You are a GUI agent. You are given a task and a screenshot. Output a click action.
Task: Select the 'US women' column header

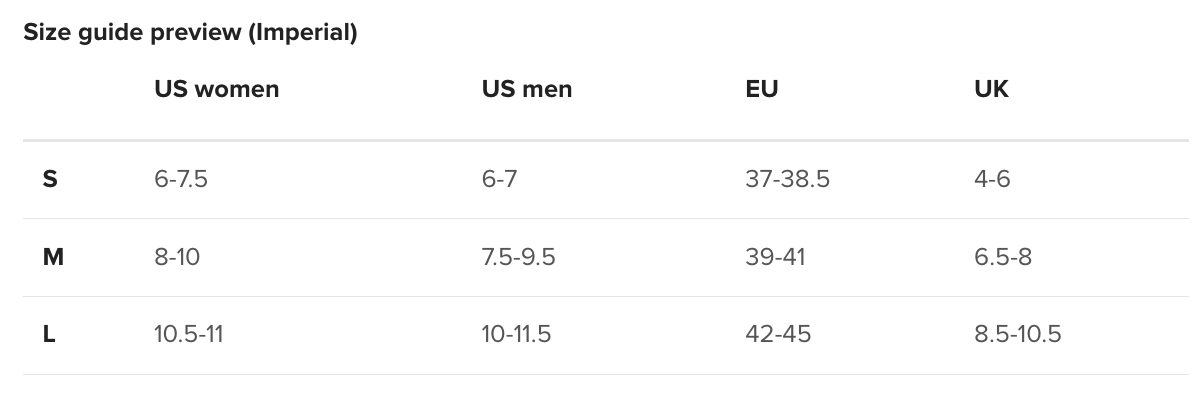tap(216, 89)
